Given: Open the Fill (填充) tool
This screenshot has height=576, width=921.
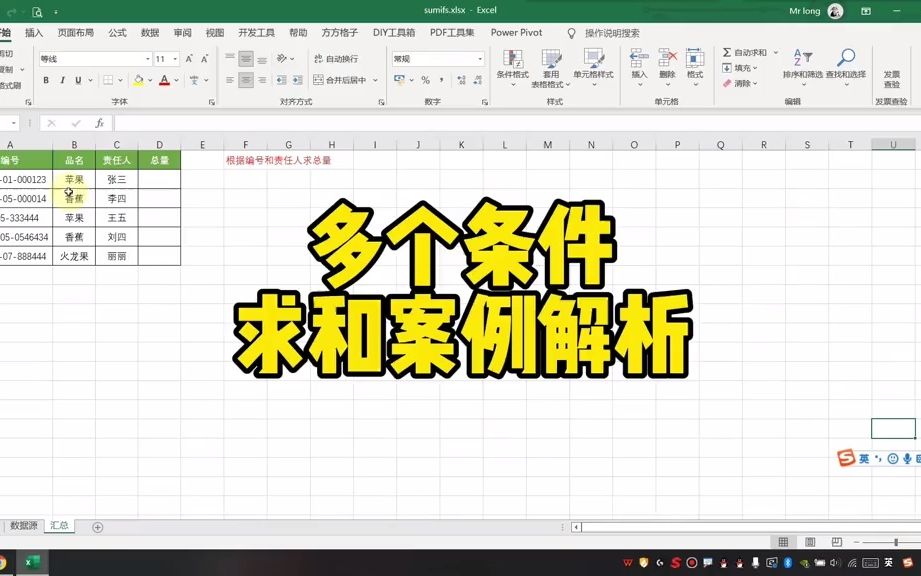Looking at the screenshot, I should (725, 66).
